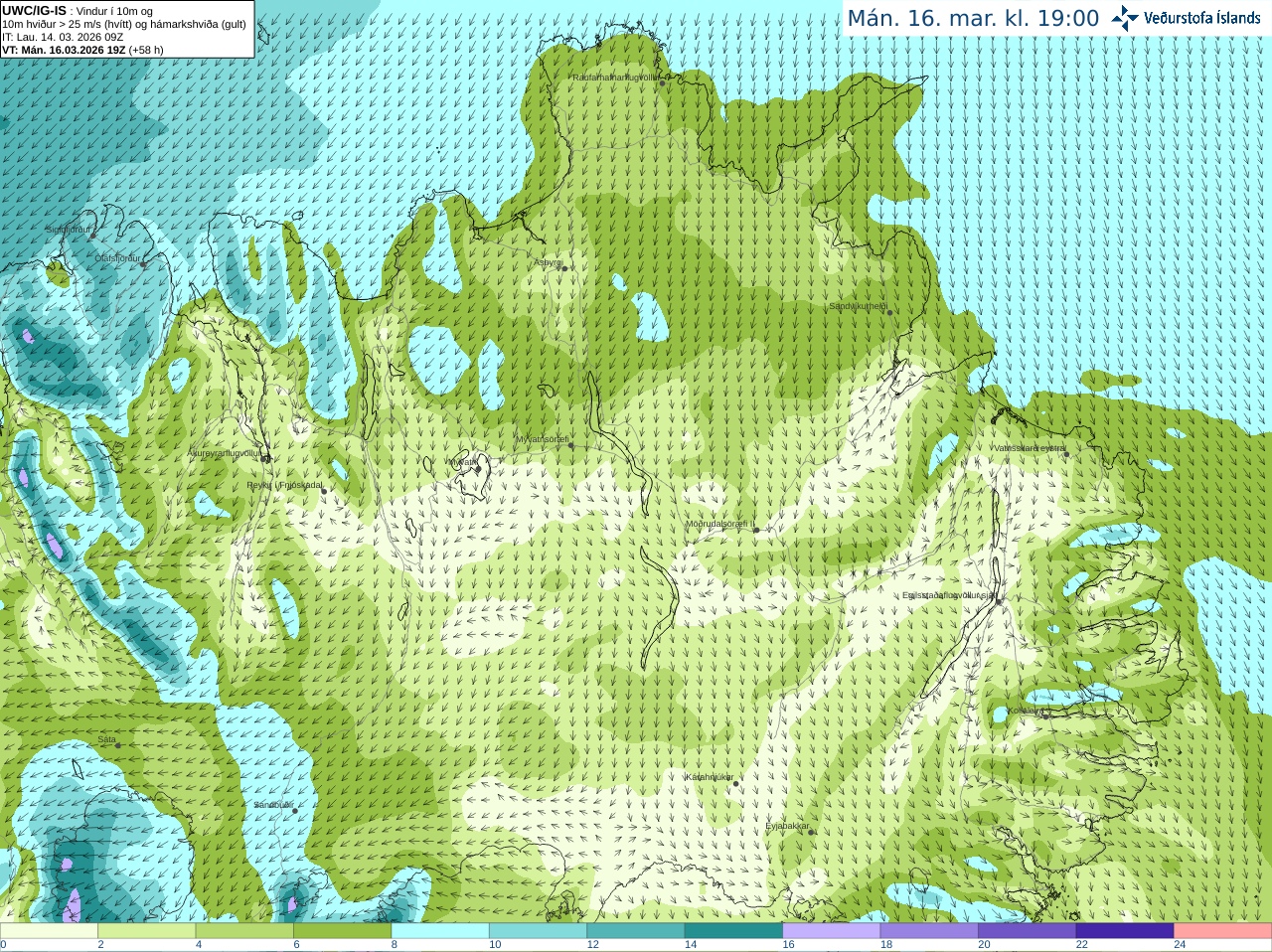This screenshot has height=952, width=1272.
Task: Pick the lavender 16–18 m/s legend swatch
Action: click(832, 931)
